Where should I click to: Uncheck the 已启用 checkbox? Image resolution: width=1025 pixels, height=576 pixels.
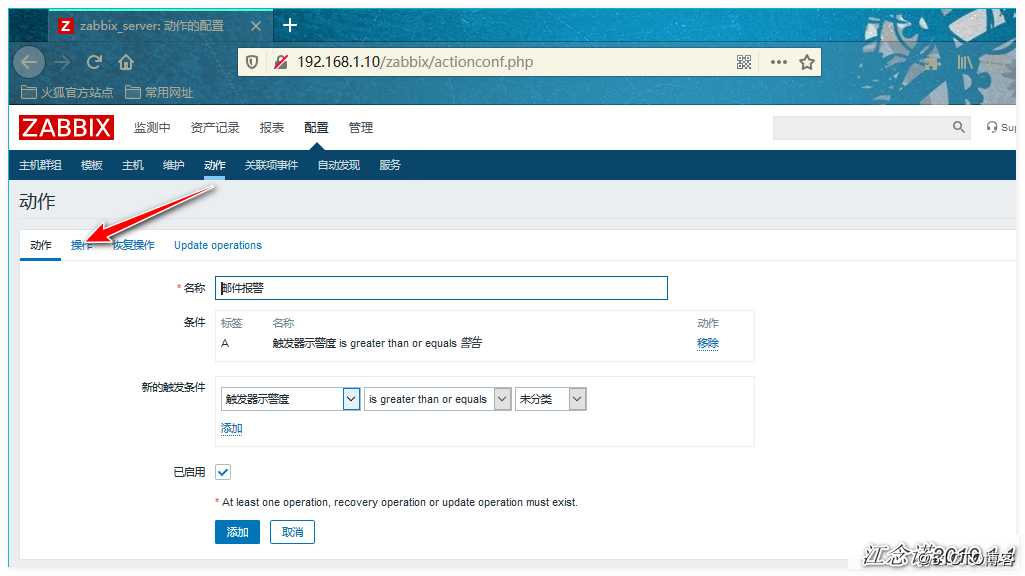[x=223, y=471]
